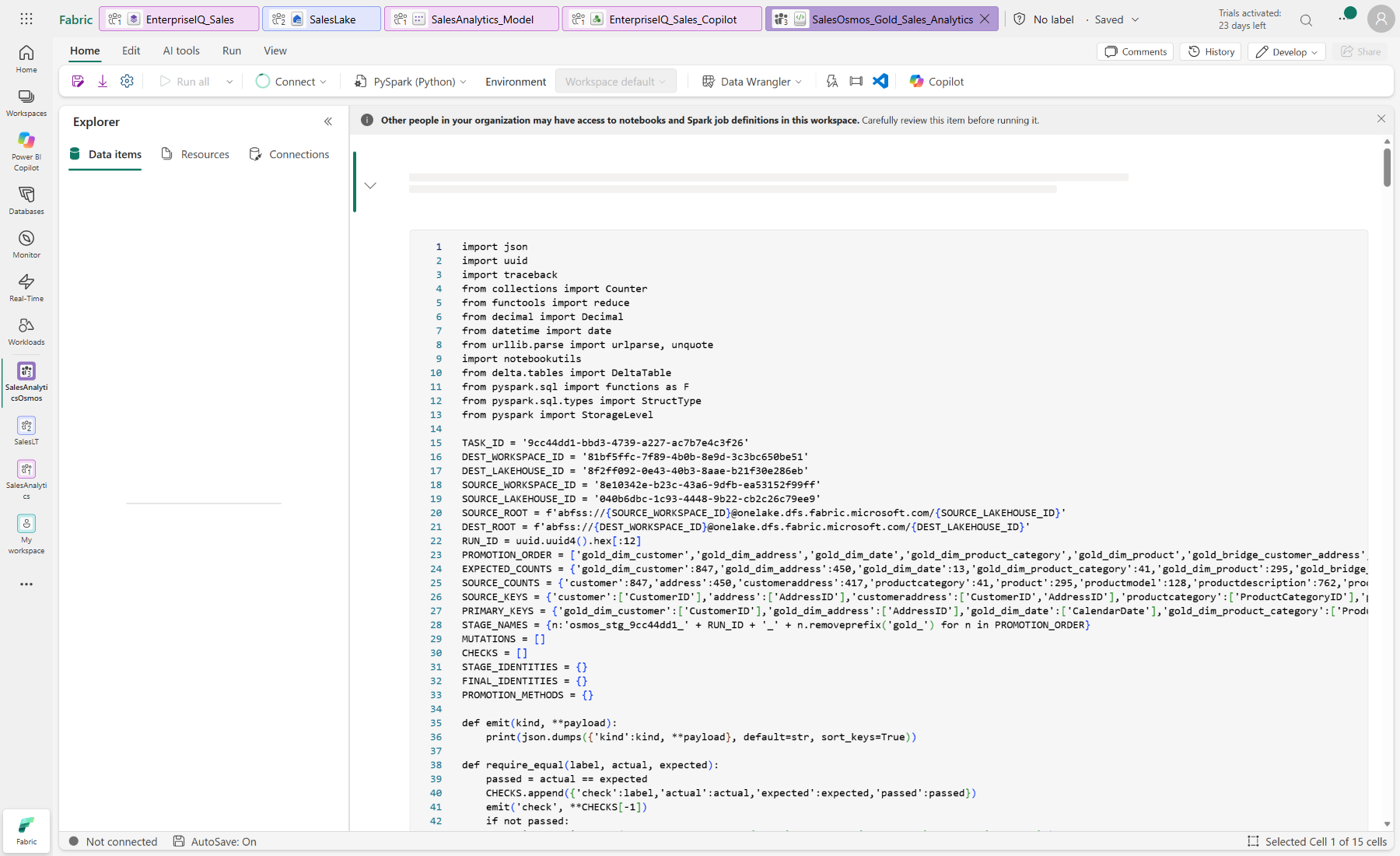Open Power BI Copilot in sidebar

tap(26, 151)
